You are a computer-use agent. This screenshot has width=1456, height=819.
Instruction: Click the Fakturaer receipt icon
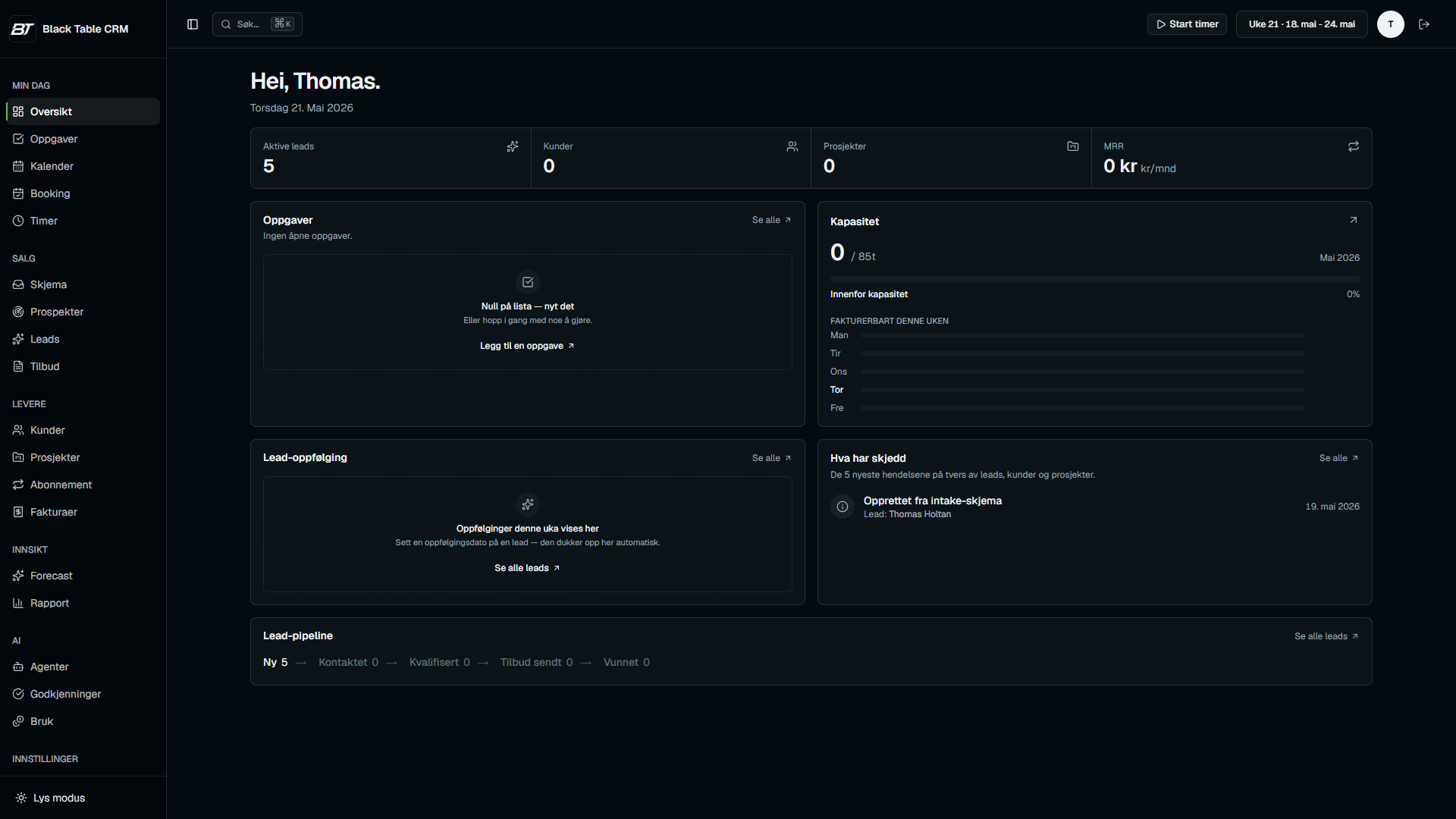click(18, 512)
